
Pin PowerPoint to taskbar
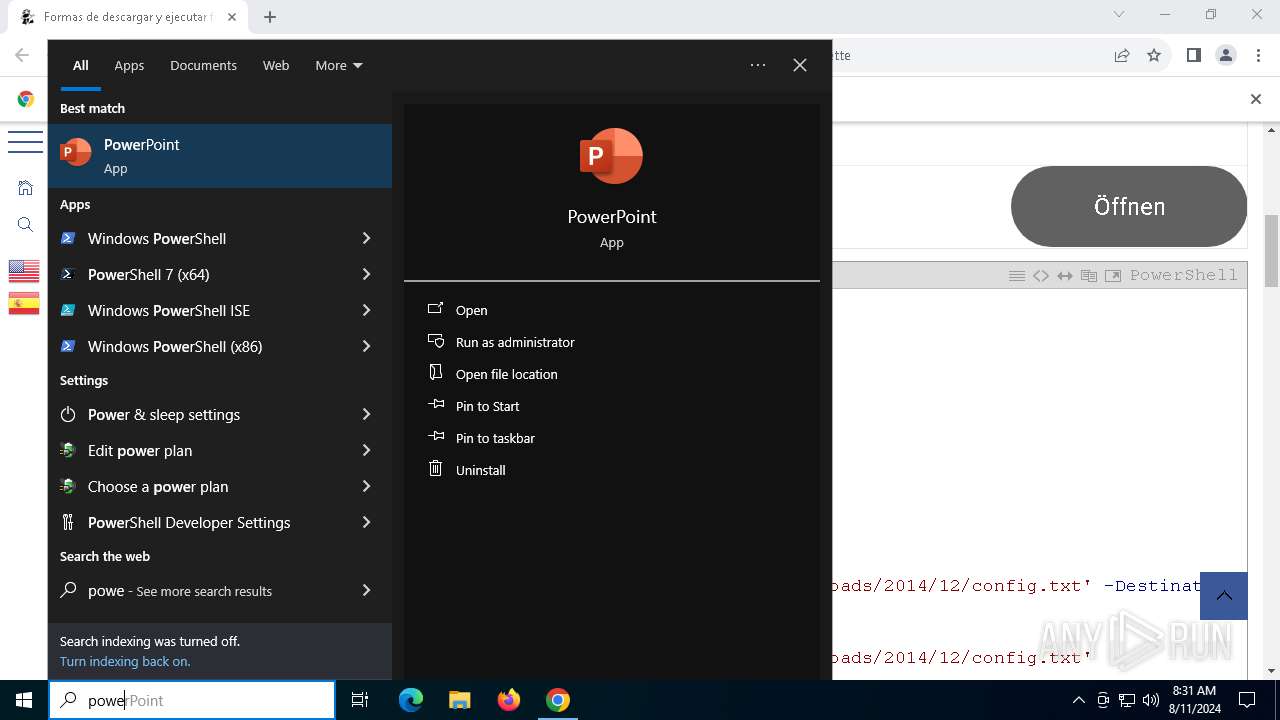pos(495,438)
